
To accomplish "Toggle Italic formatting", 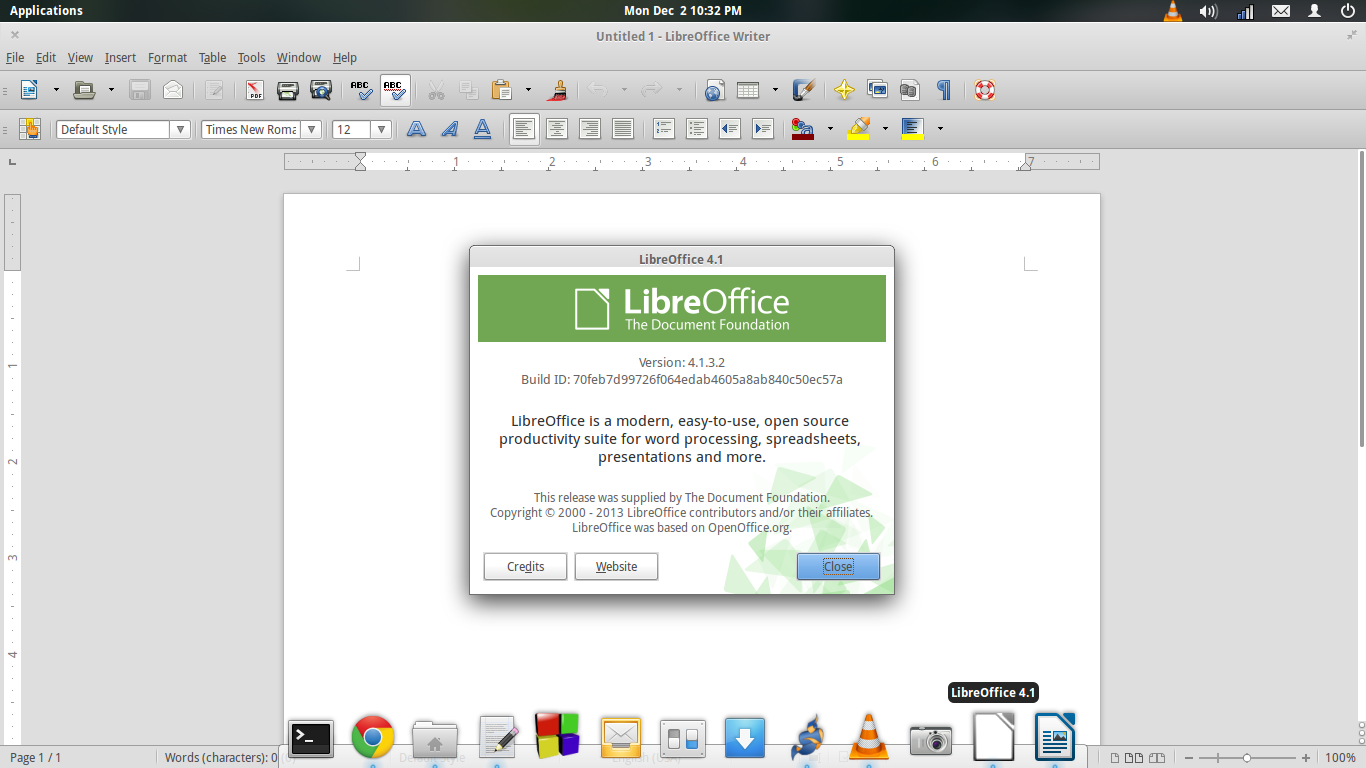I will coord(449,129).
